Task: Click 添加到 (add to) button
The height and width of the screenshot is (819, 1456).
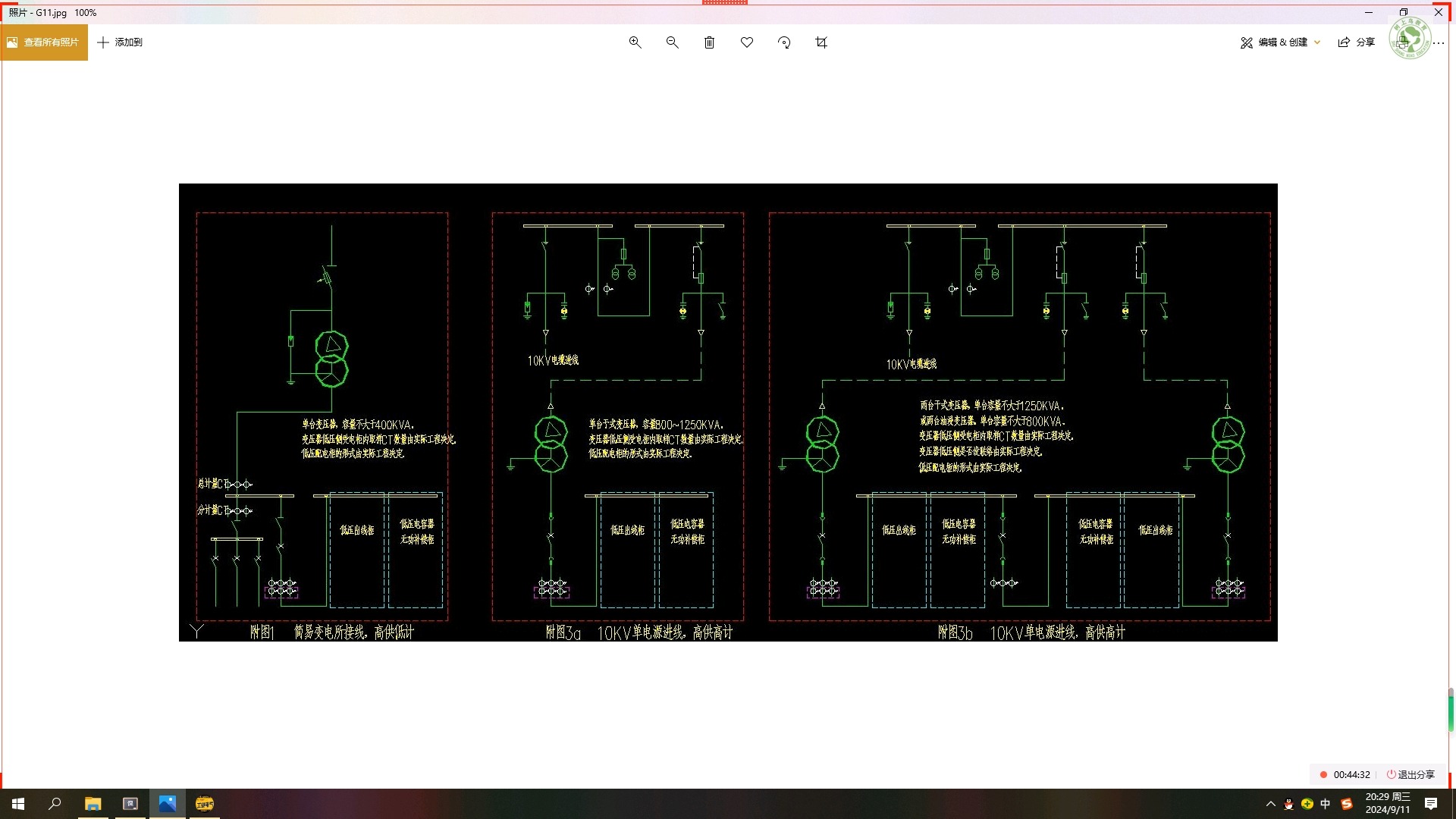Action: [x=120, y=42]
